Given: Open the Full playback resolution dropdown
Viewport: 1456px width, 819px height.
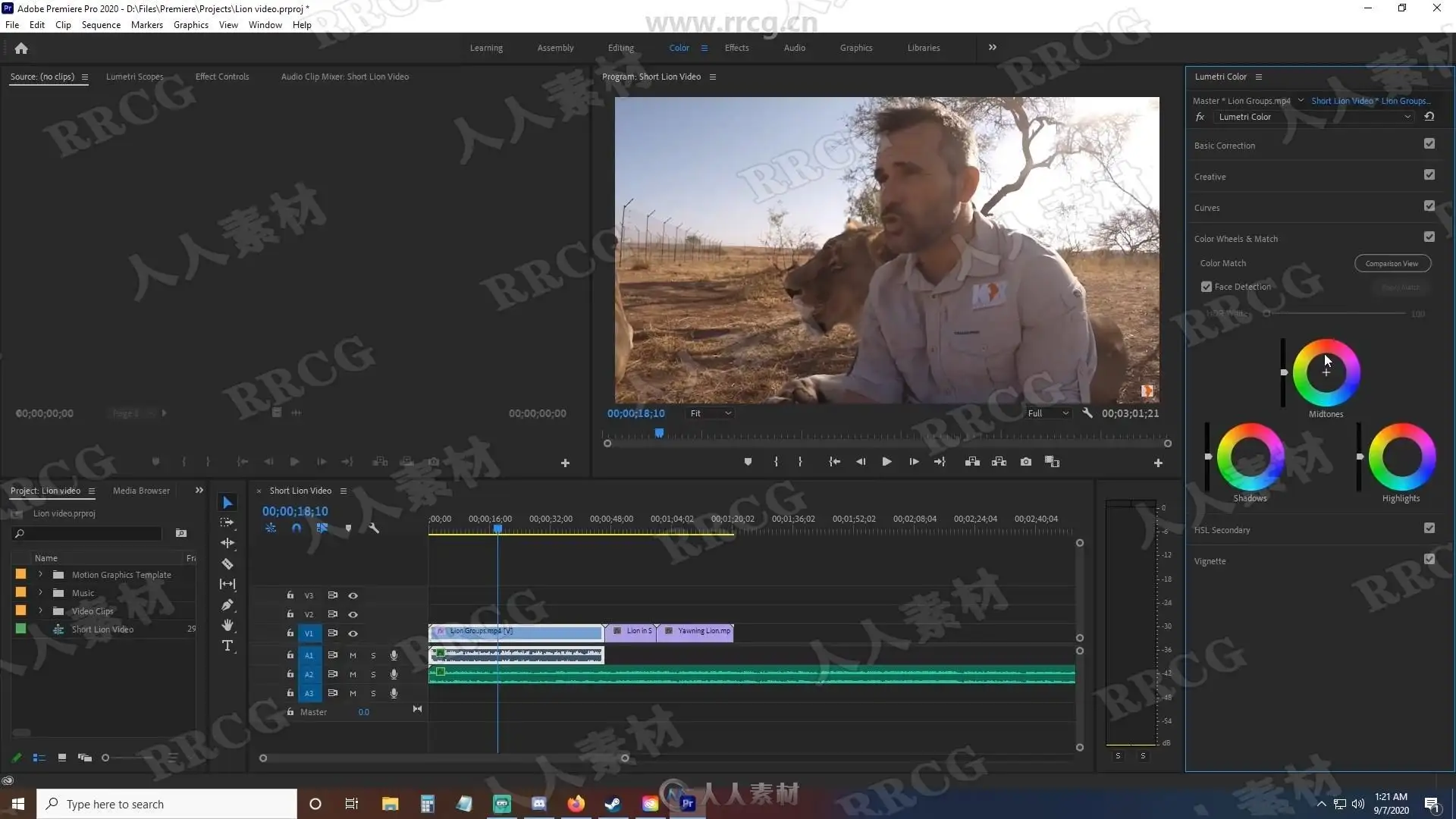Looking at the screenshot, I should pyautogui.click(x=1048, y=413).
